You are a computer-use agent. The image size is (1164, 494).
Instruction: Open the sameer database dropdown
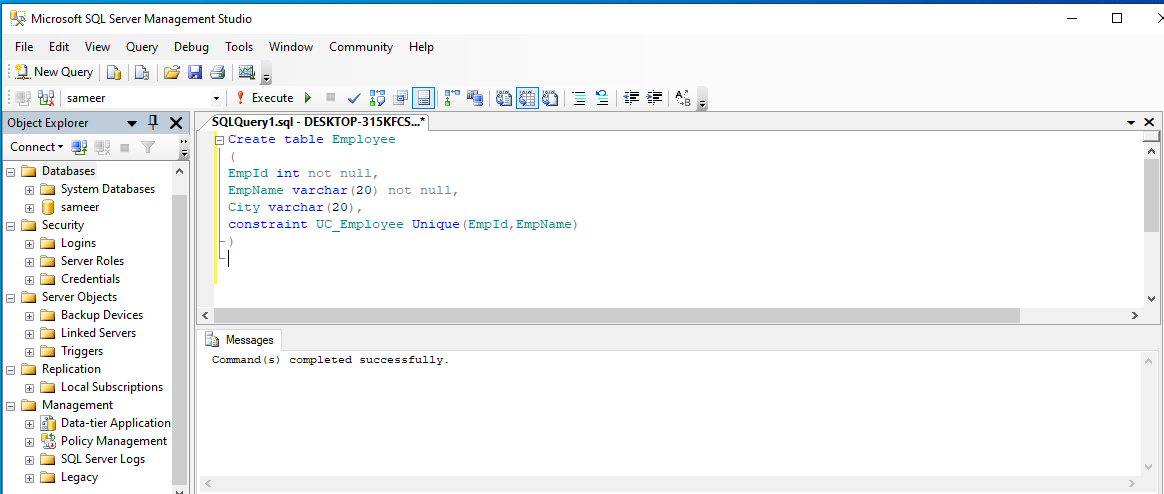pos(217,98)
